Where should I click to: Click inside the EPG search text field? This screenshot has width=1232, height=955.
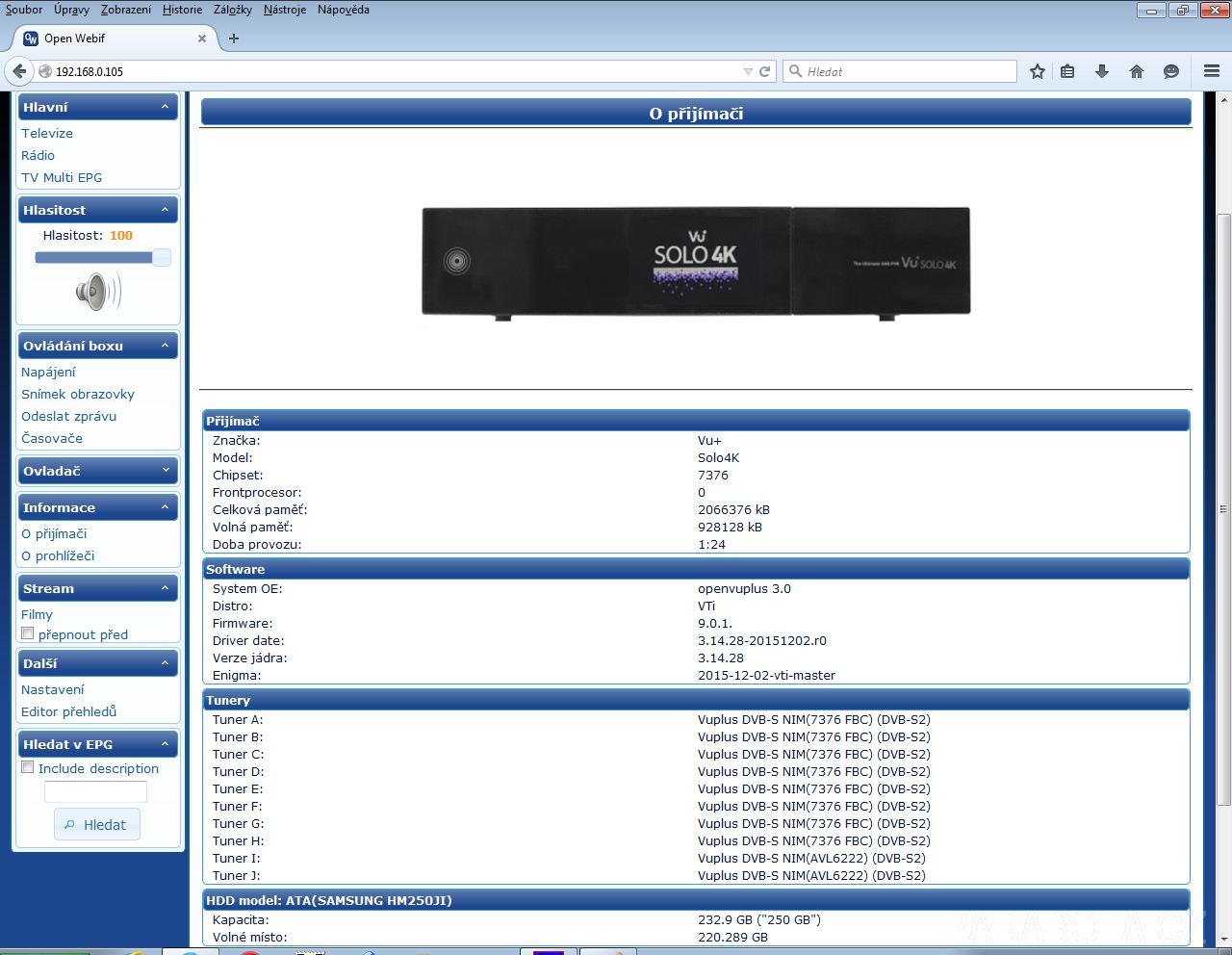[95, 791]
